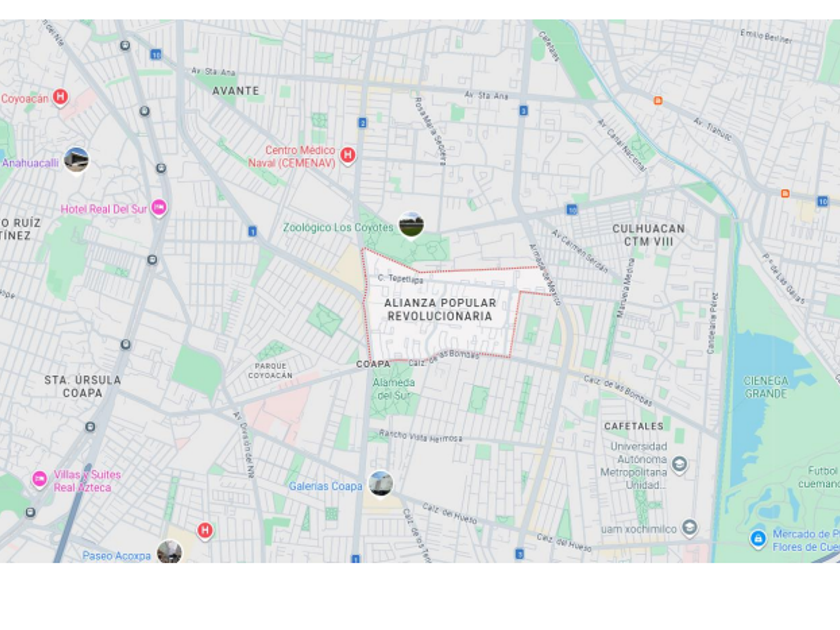Click the Paseo Acoxpa label
The image size is (840, 630).
tap(116, 556)
